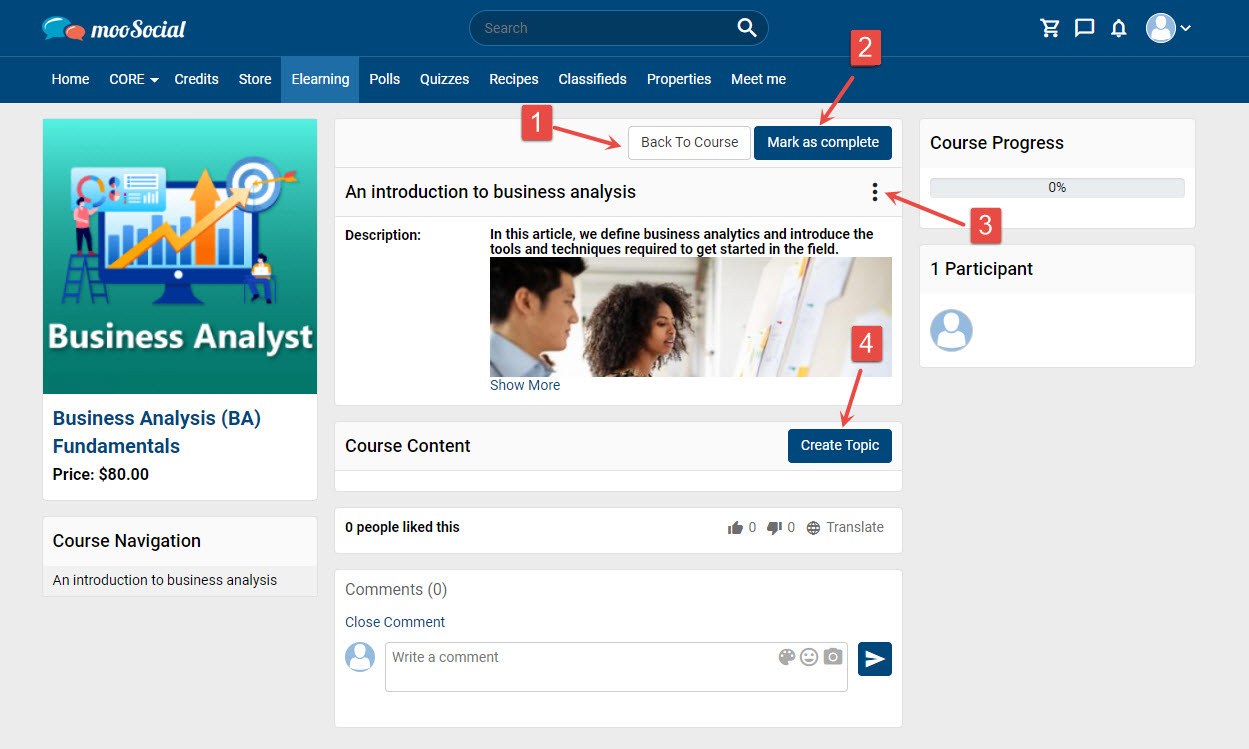Click the Course Content heading
Screen dimensions: 1249x749
pos(408,446)
